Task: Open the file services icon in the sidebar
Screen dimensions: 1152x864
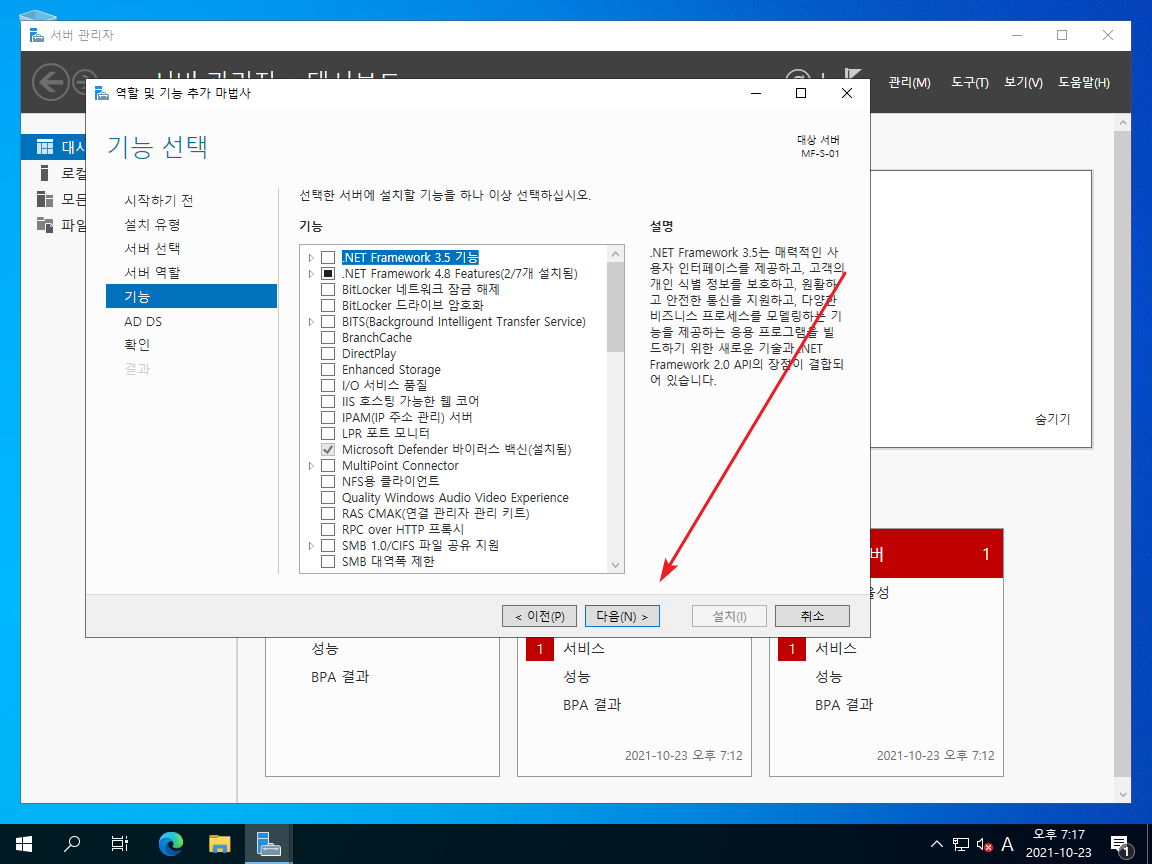Action: point(45,225)
